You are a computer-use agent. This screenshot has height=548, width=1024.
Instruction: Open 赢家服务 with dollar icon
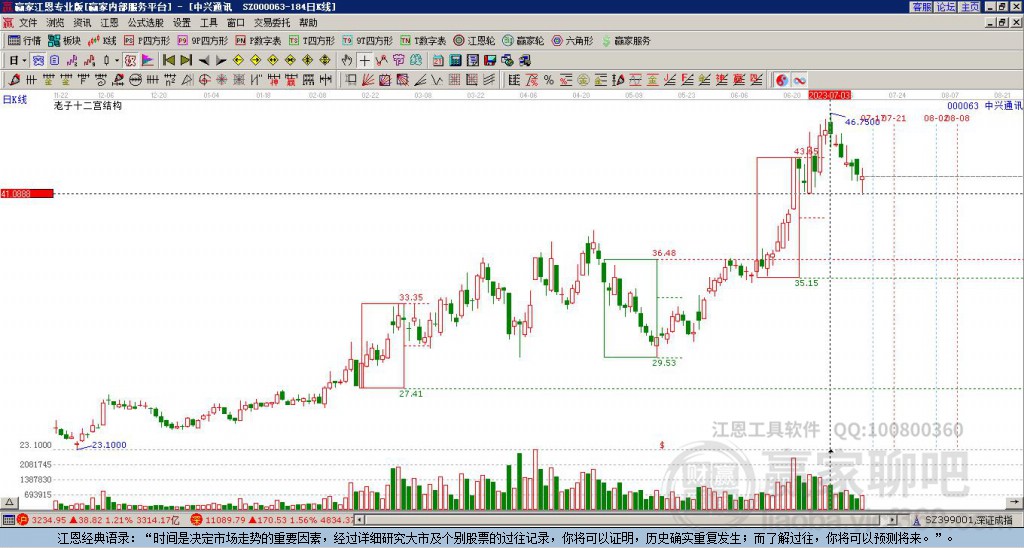tap(626, 40)
